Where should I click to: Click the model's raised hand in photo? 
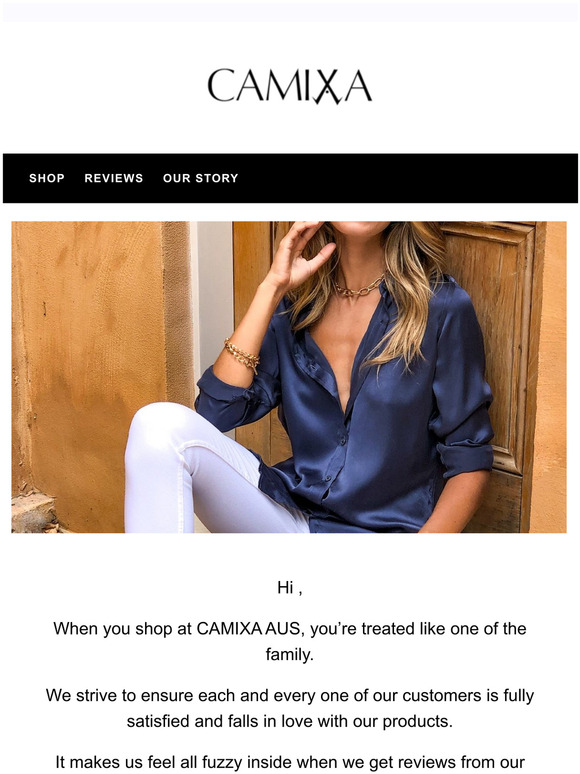301,252
